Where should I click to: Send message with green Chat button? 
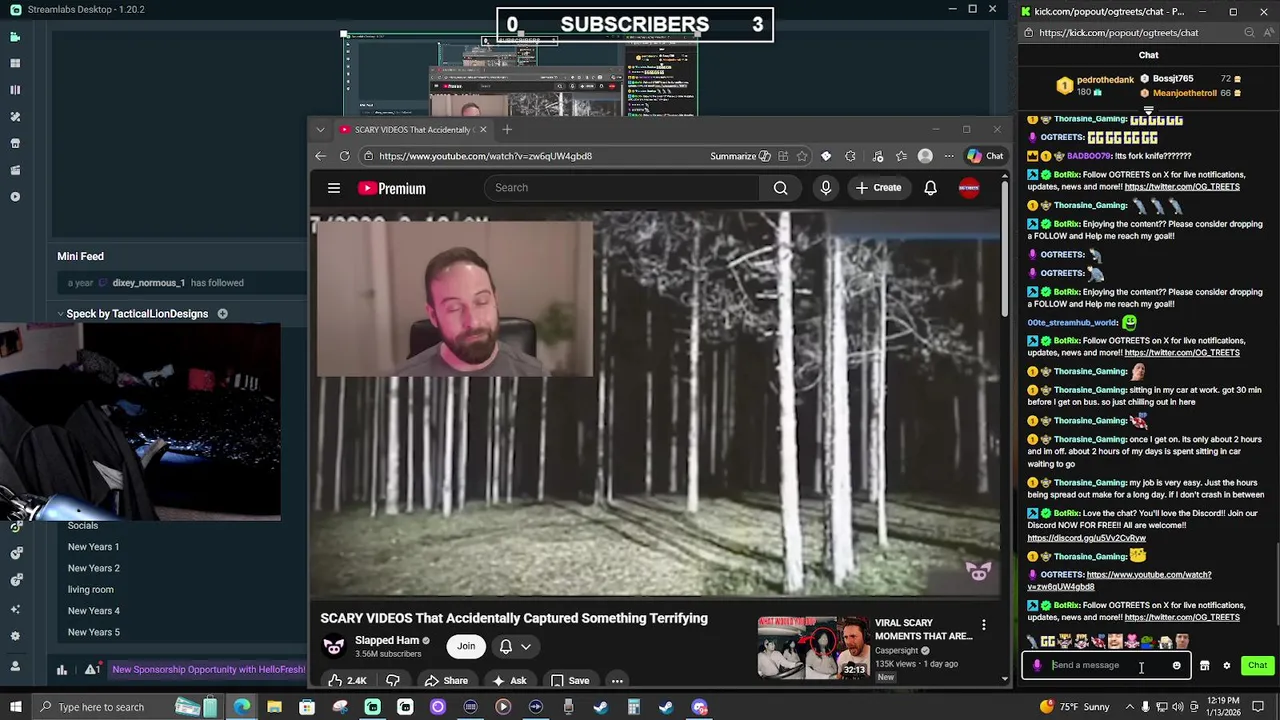(x=1257, y=665)
